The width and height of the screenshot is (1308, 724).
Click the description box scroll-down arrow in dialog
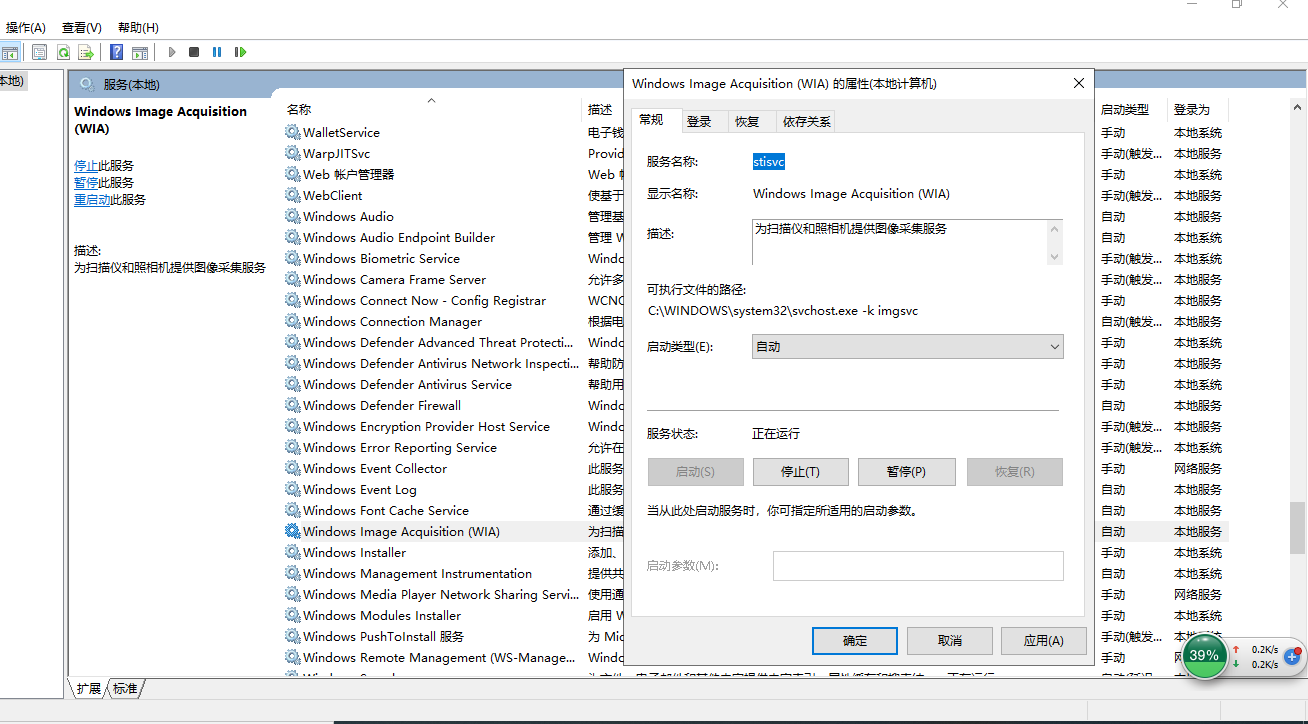pos(1053,256)
